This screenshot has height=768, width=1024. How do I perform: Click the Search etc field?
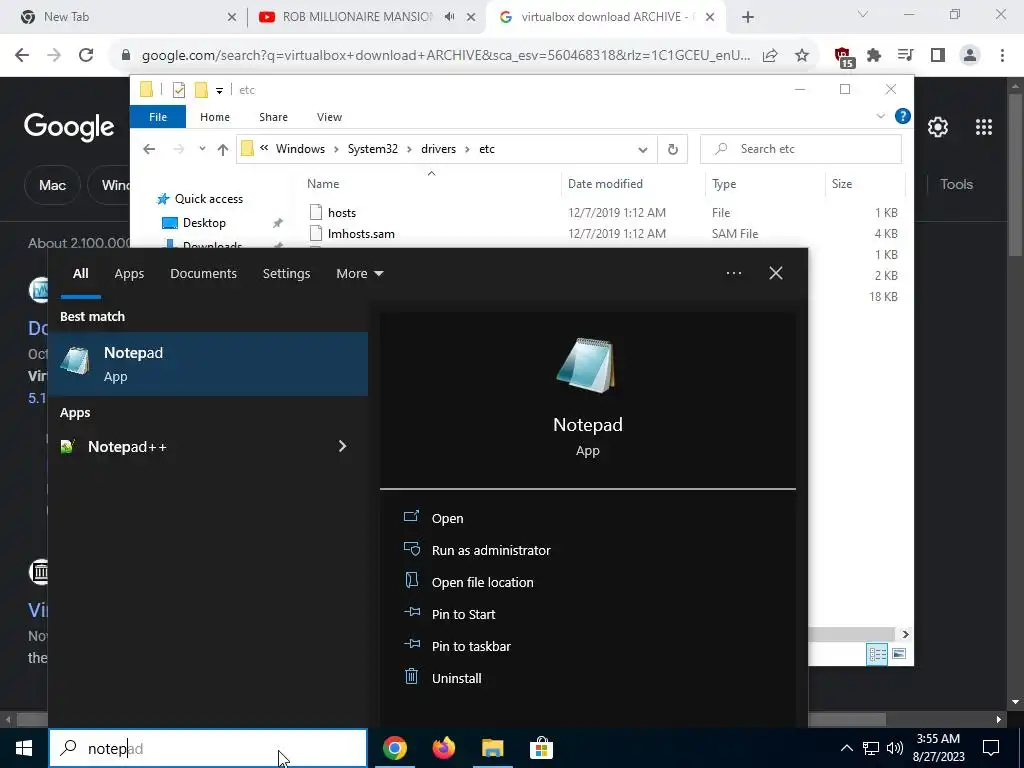click(801, 149)
